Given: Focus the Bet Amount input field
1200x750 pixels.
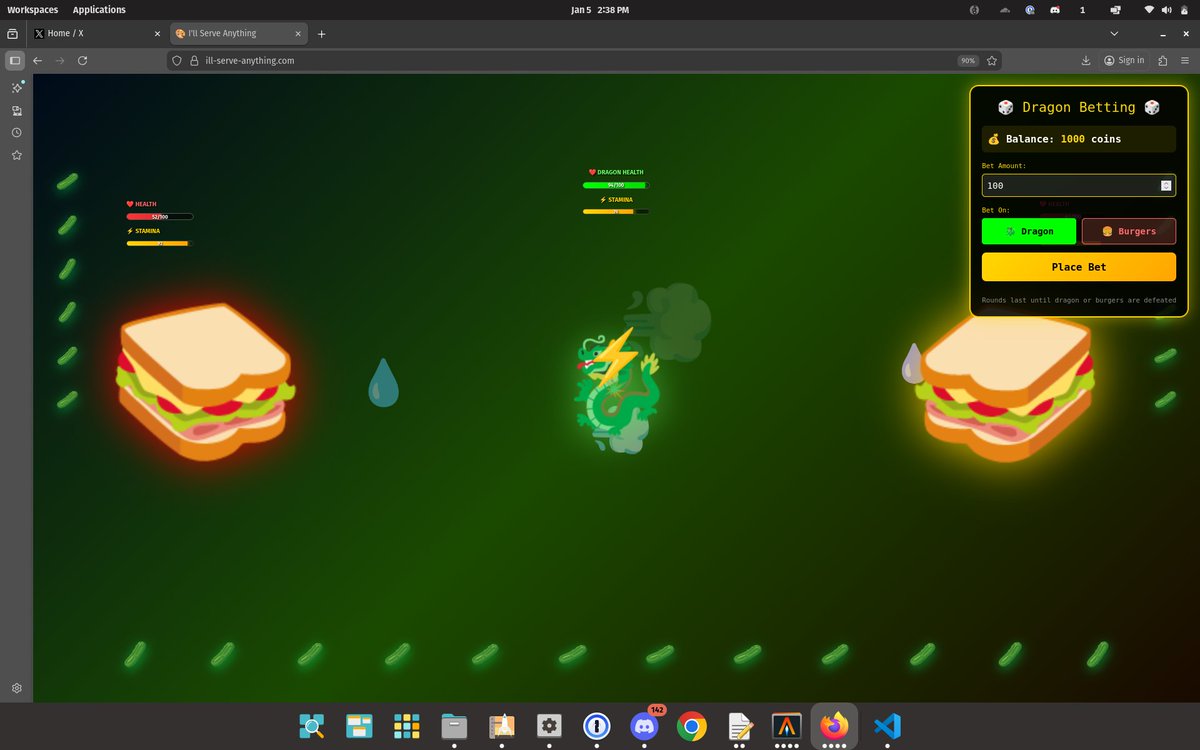Looking at the screenshot, I should click(x=1078, y=185).
